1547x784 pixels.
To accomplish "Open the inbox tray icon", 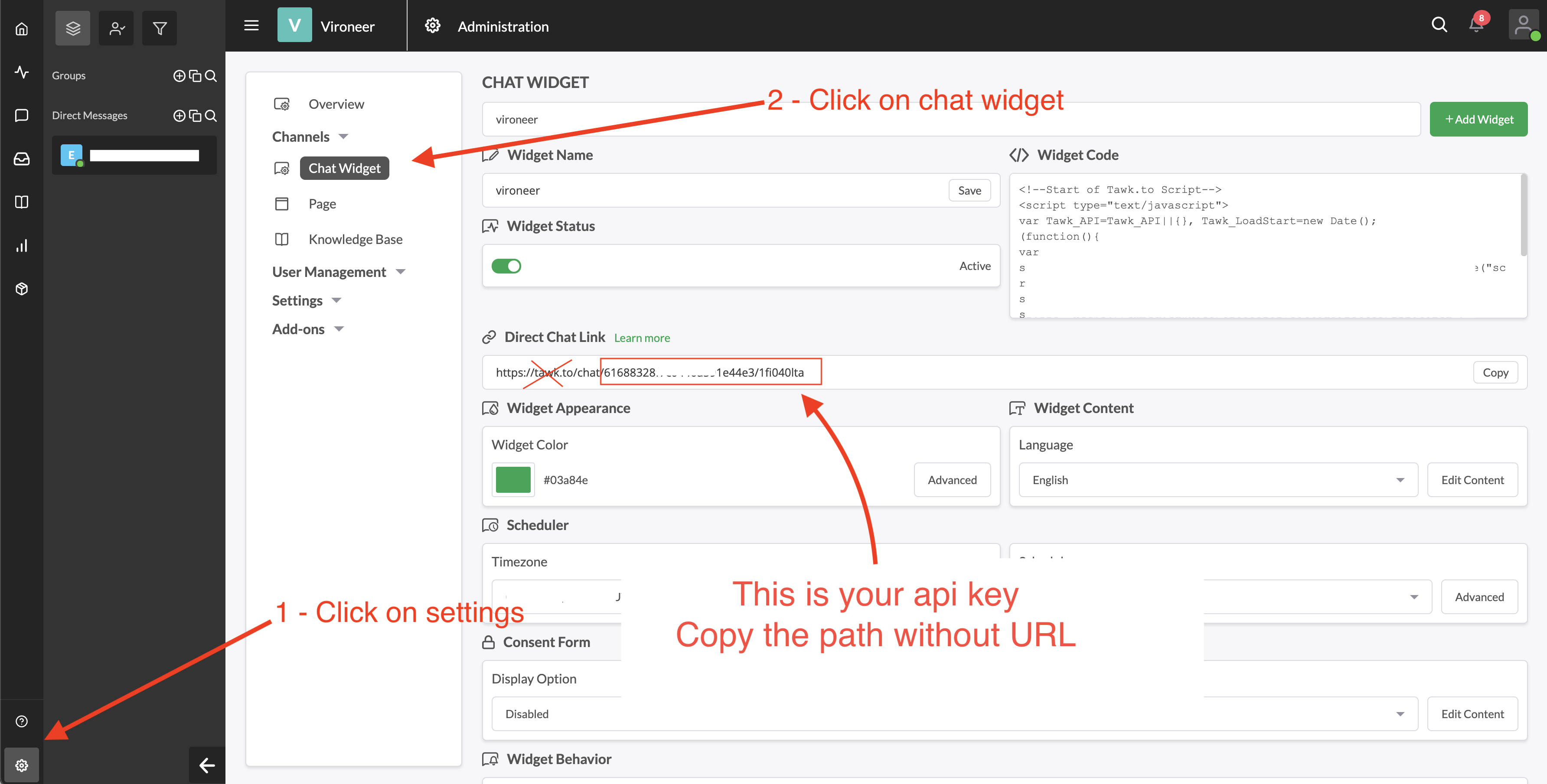I will point(22,159).
